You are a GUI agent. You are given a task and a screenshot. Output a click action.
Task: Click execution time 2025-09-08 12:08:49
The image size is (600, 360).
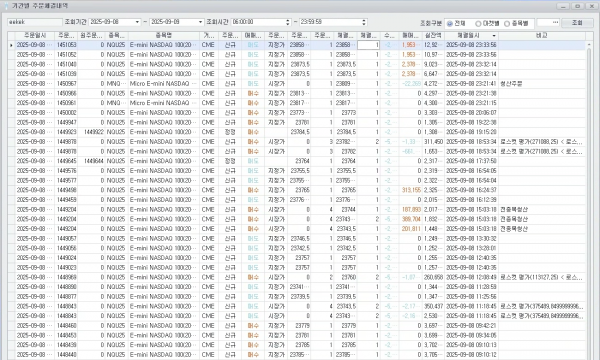[x=471, y=277]
